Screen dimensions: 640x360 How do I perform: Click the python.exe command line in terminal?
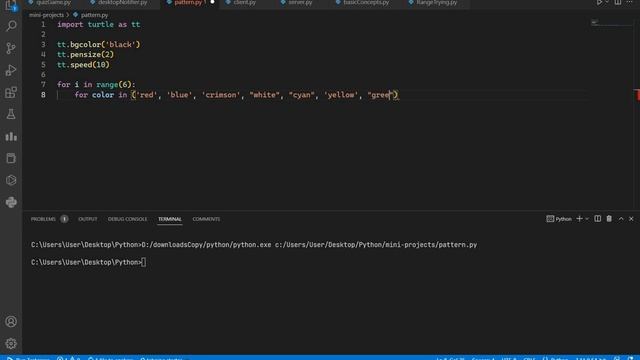254,245
